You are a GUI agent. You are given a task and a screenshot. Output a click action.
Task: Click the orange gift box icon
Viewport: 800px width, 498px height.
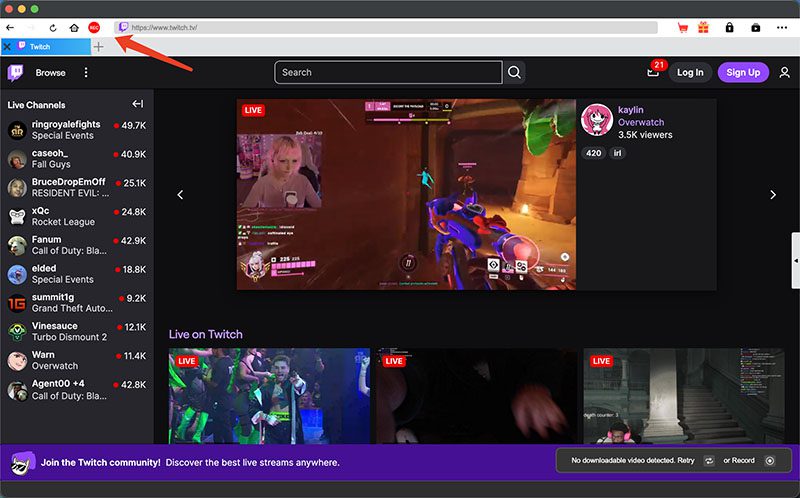[x=703, y=28]
